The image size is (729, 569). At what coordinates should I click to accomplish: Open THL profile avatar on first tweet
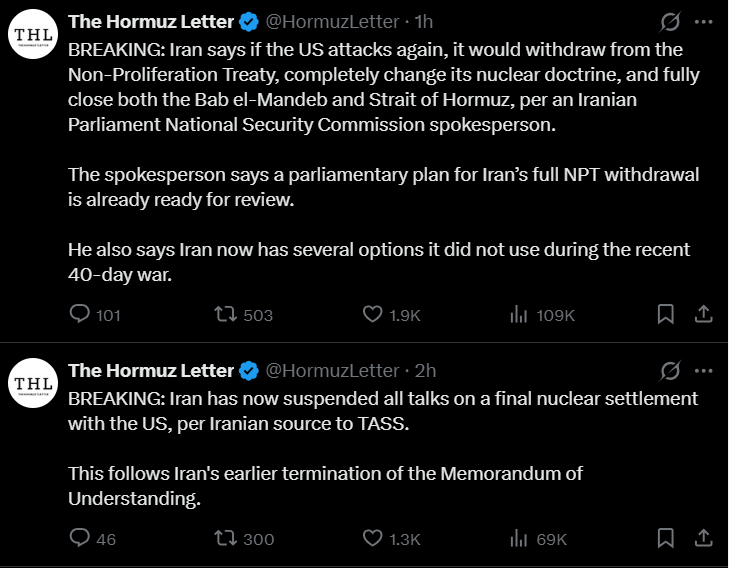(33, 34)
